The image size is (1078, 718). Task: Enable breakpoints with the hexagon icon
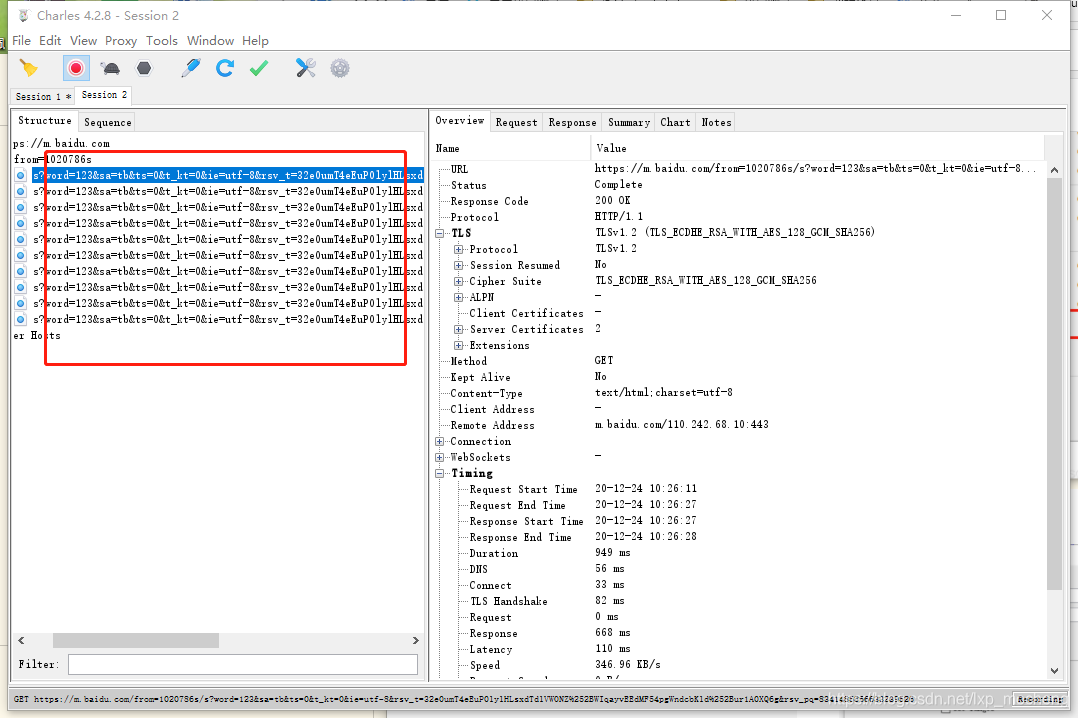point(144,68)
